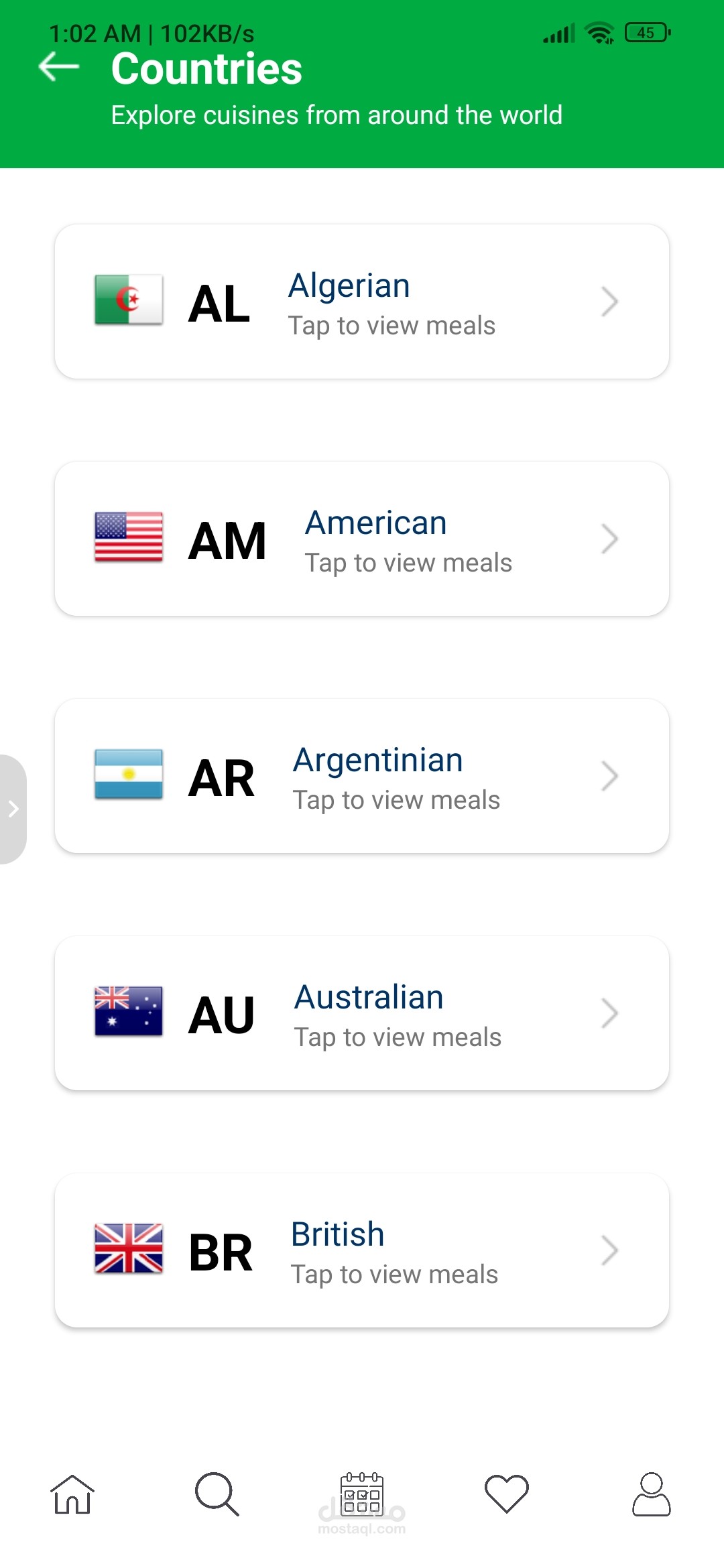The image size is (724, 1568).
Task: Tap the Argentinian flag image
Action: click(129, 775)
